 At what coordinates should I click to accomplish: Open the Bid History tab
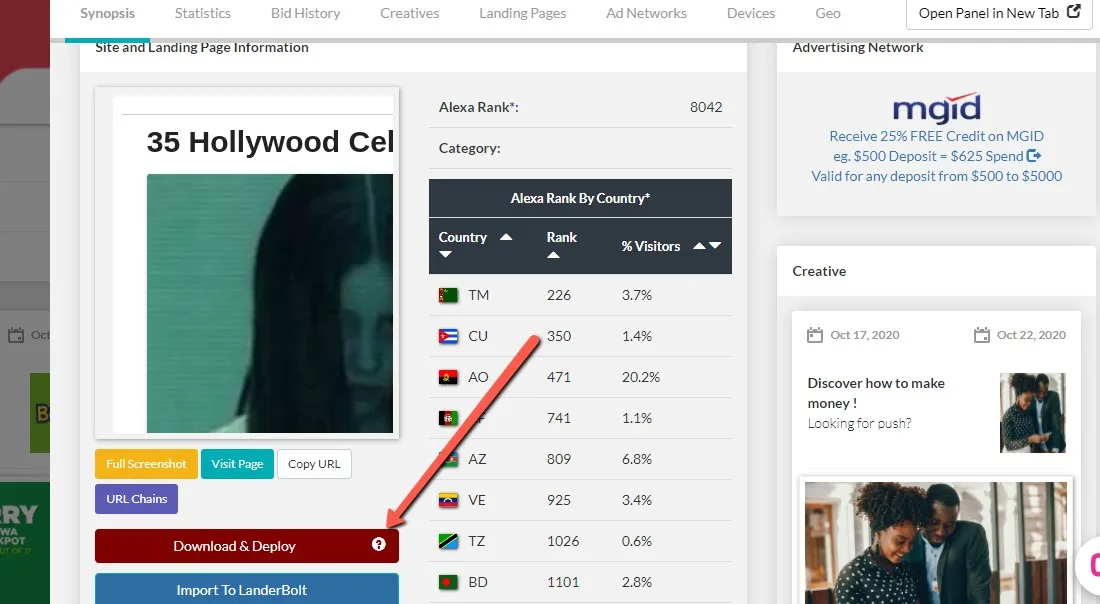[305, 13]
